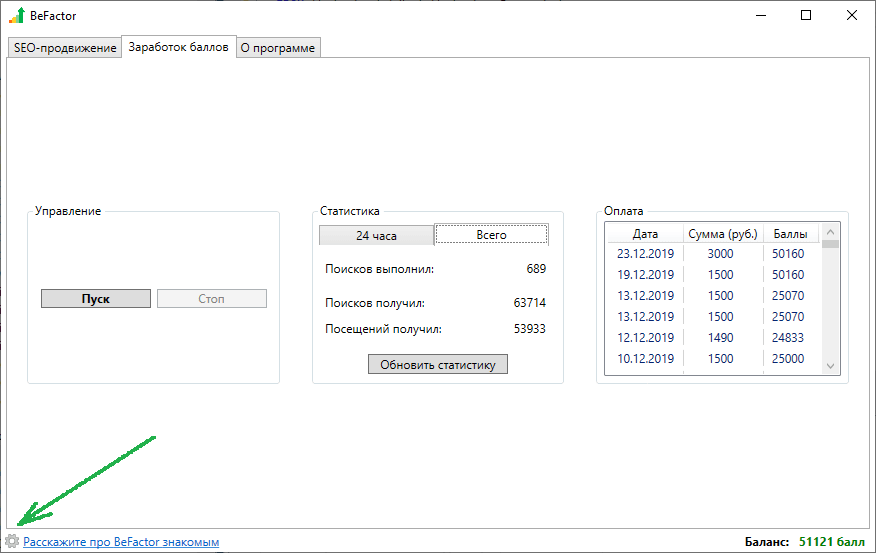Screen dimensions: 876x553
Task: Click the settings gear icon at bottom-left
Action: pos(12,541)
